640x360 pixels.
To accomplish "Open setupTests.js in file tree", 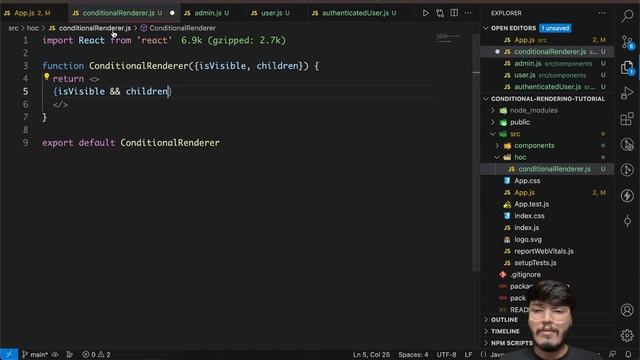I will click(x=547, y=263).
